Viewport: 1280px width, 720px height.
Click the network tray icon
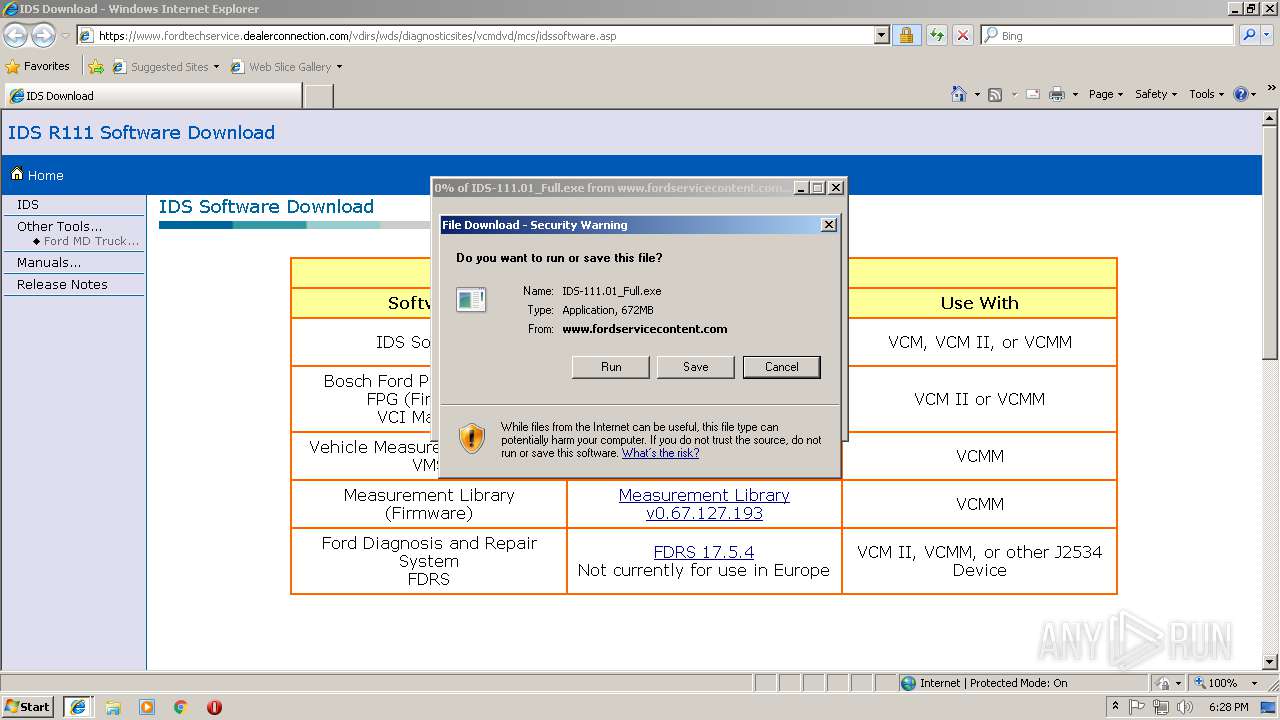[x=1161, y=707]
